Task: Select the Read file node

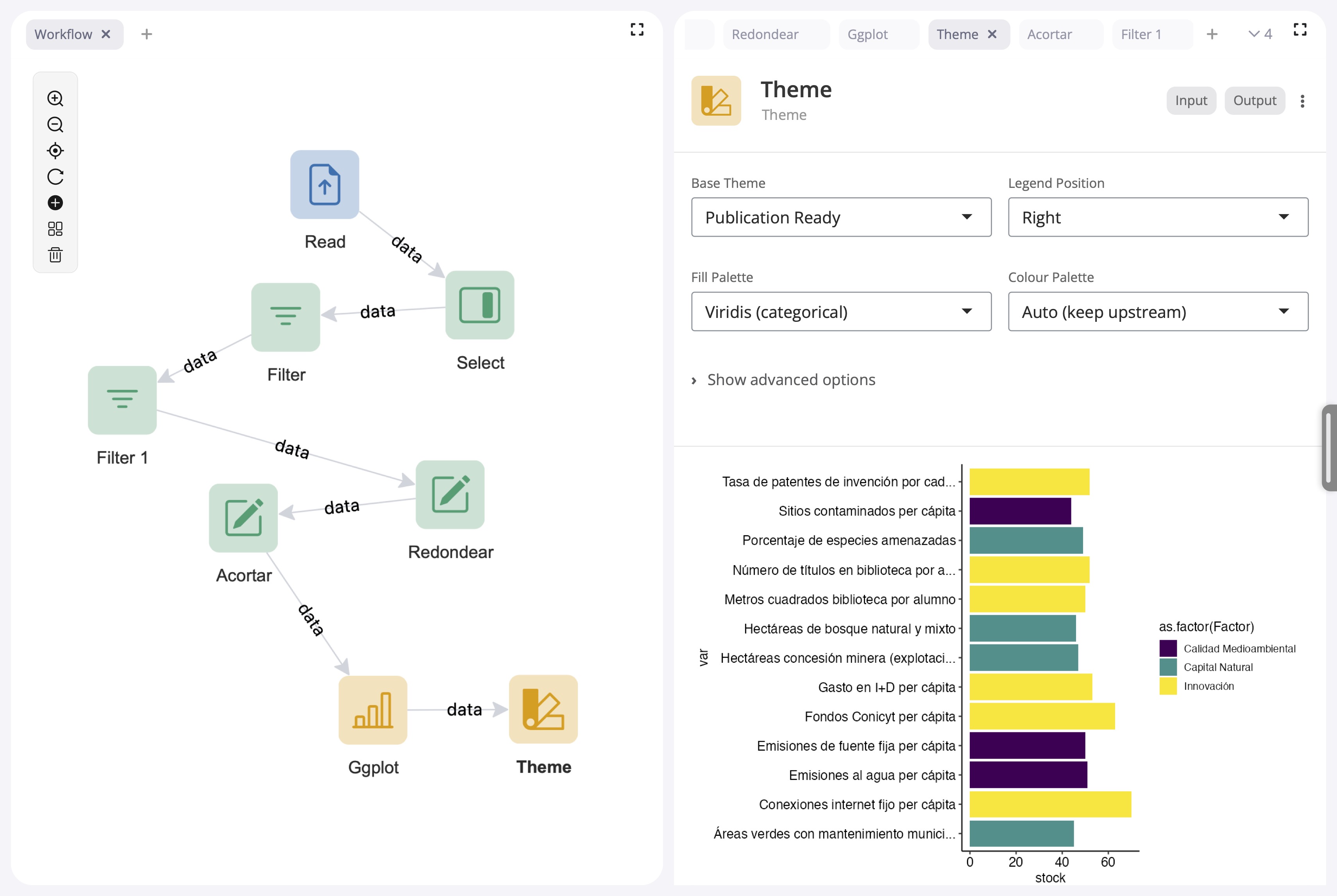Action: [x=325, y=185]
